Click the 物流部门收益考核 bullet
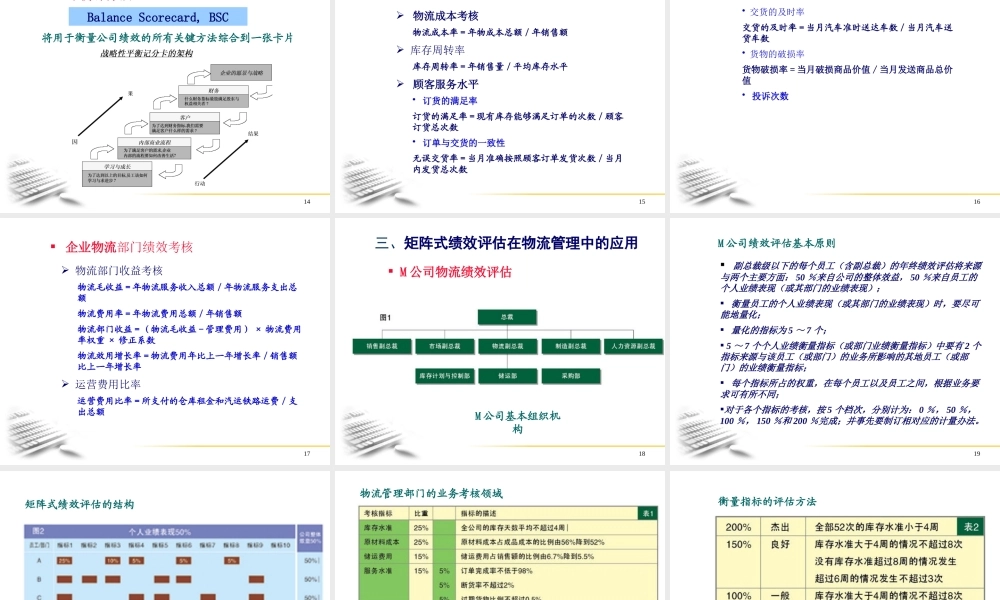Image resolution: width=1000 pixels, height=600 pixels. point(119,270)
